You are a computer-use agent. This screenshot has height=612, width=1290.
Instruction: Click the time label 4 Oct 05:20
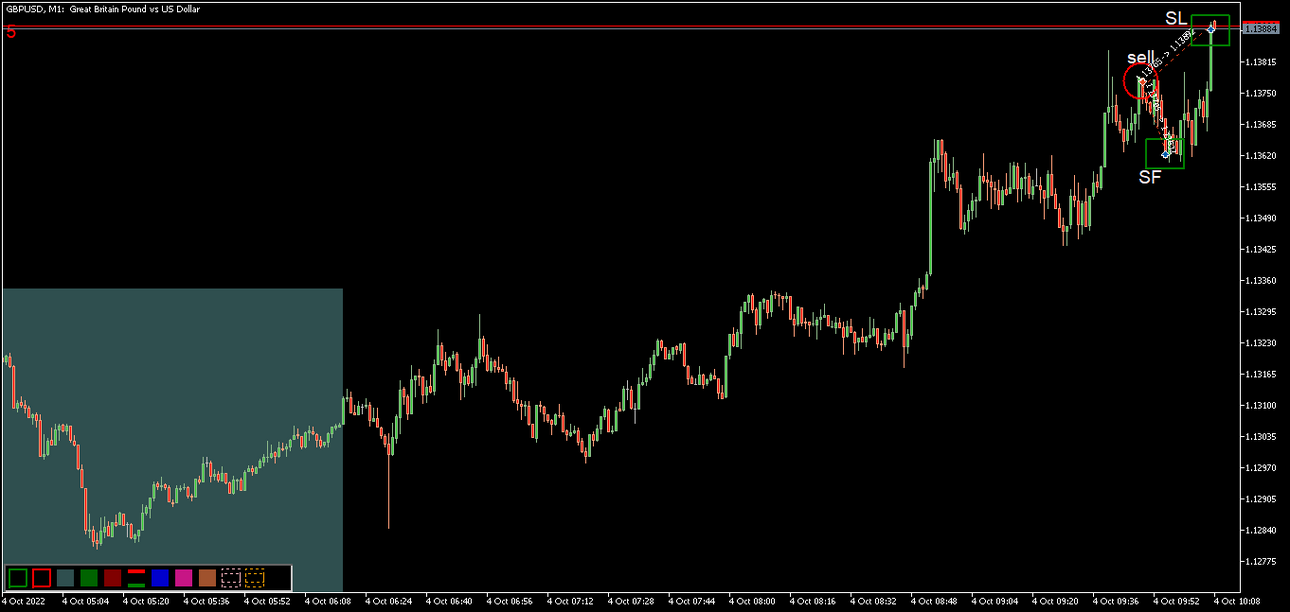(x=145, y=602)
